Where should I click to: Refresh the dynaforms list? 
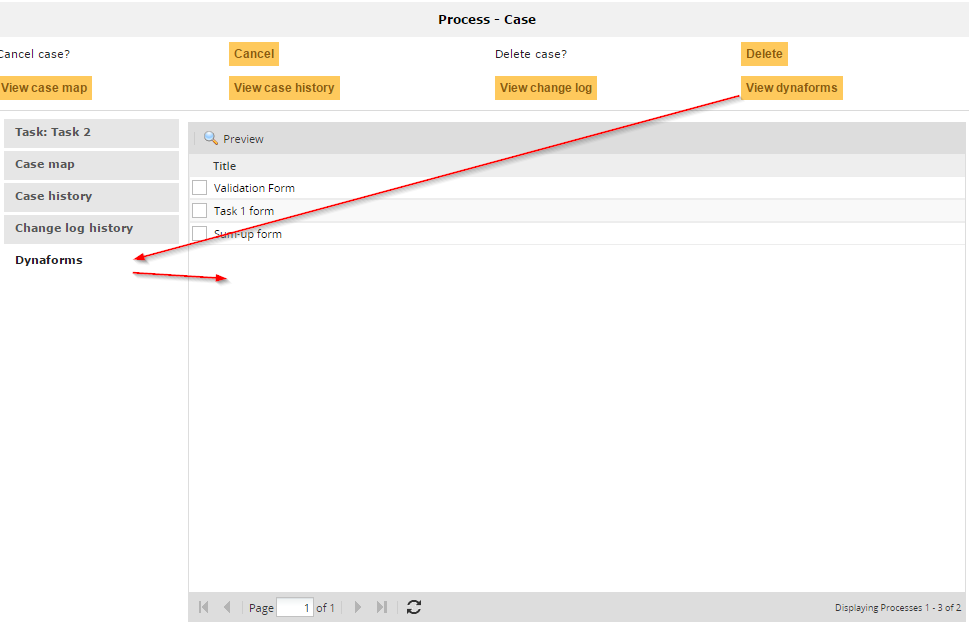pyautogui.click(x=414, y=607)
